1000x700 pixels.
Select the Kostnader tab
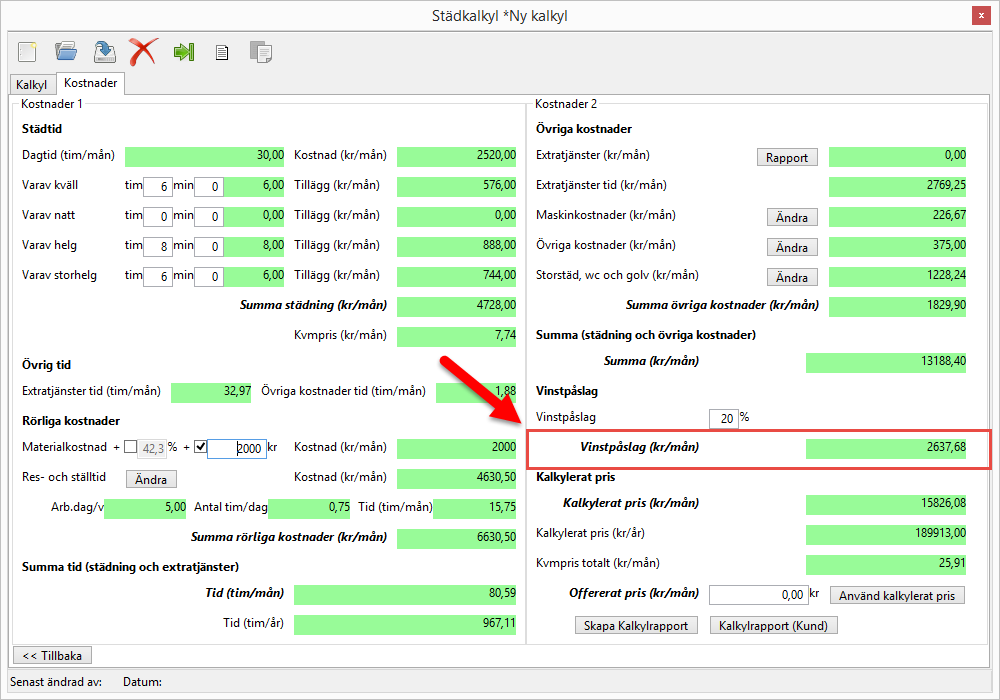point(91,84)
